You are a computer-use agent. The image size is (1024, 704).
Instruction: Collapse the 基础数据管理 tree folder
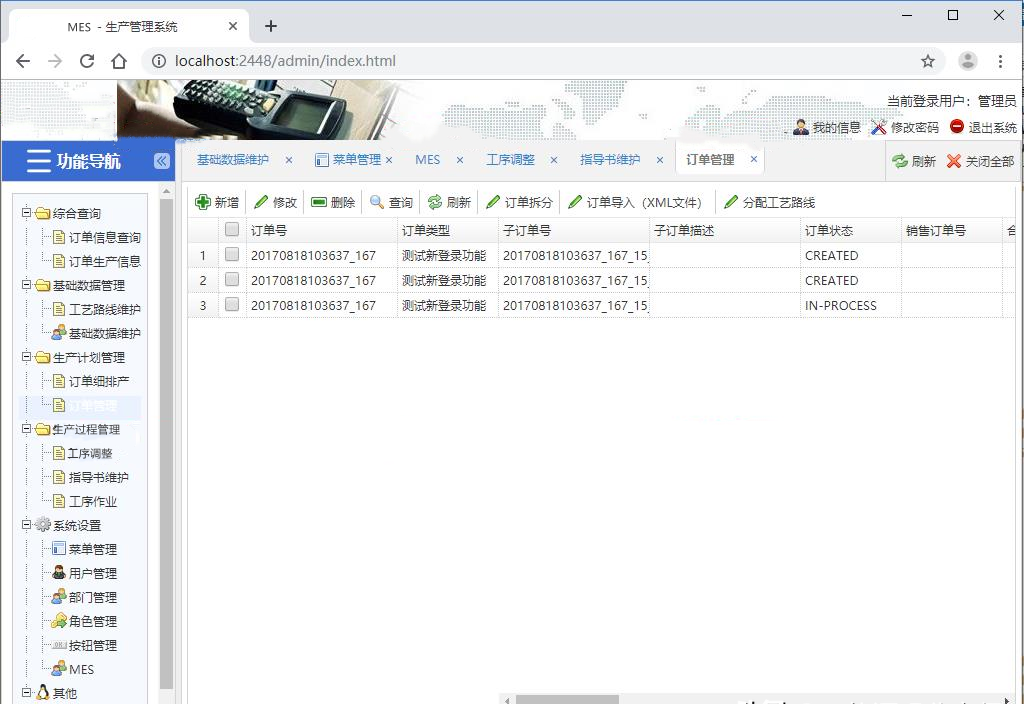[26, 285]
